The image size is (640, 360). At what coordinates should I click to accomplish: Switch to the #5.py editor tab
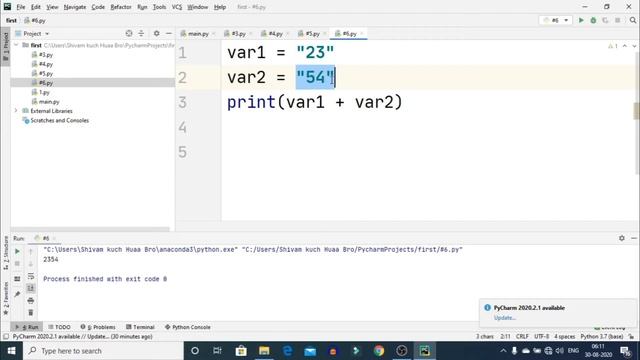point(312,34)
